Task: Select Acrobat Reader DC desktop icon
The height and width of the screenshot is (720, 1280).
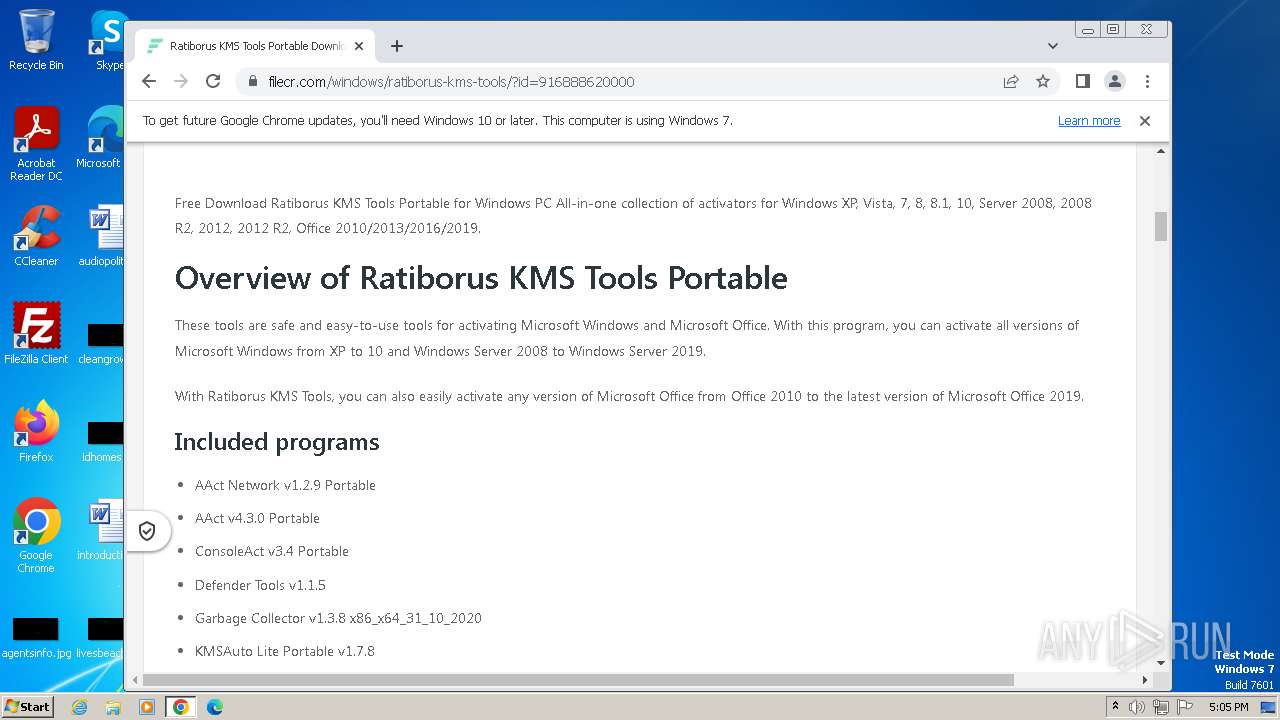Action: point(36,144)
